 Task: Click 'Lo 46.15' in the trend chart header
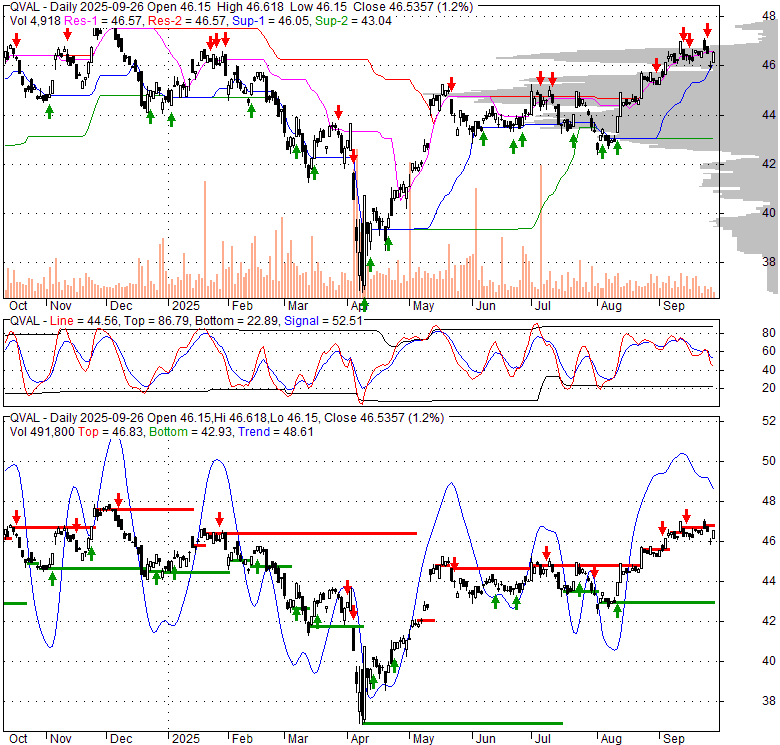click(293, 418)
